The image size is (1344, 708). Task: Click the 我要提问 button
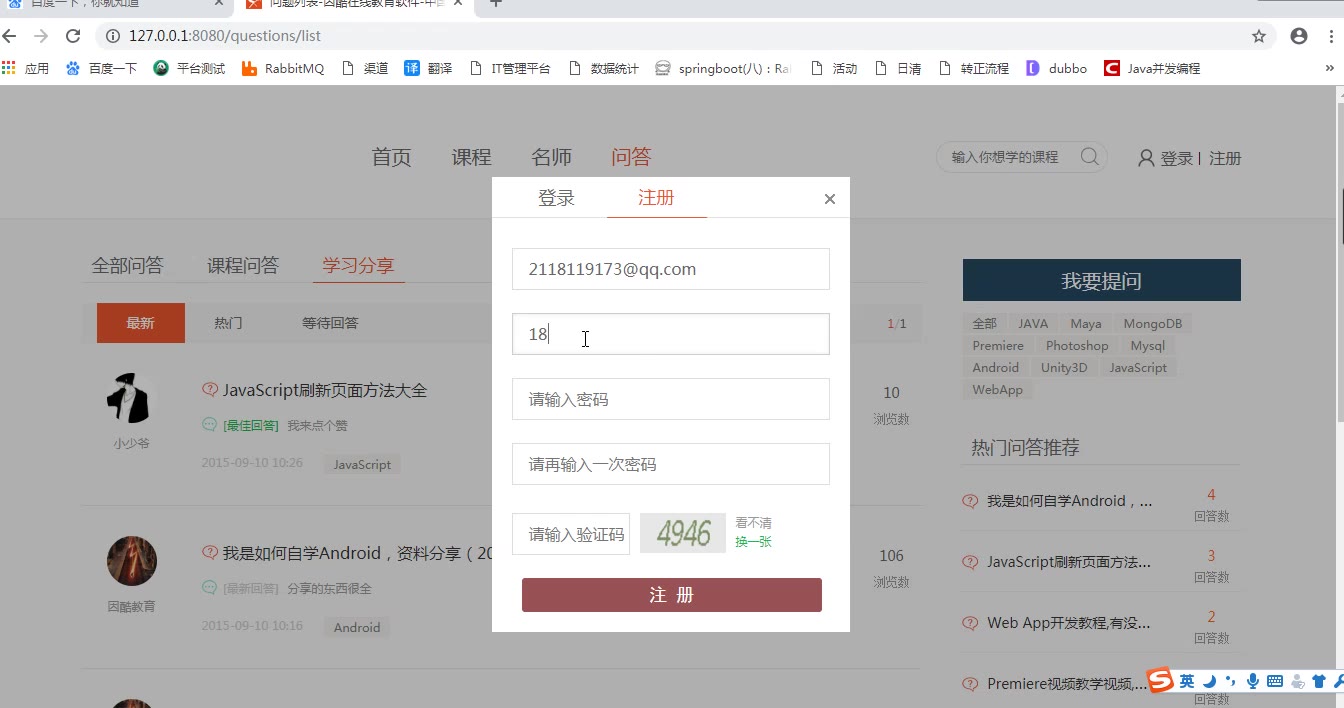(x=1101, y=280)
